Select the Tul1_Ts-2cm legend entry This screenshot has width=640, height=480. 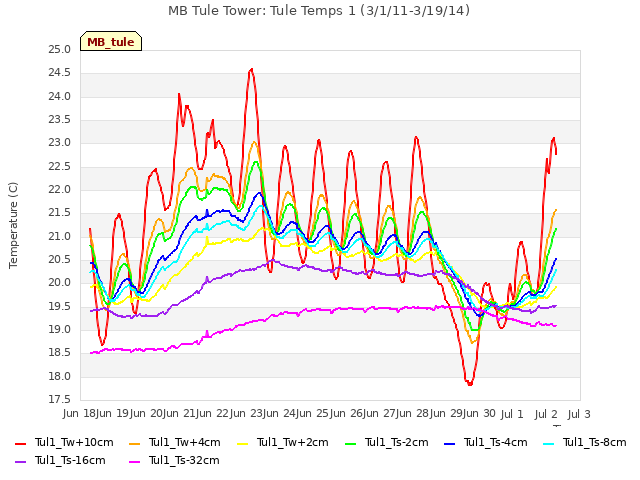(387, 442)
